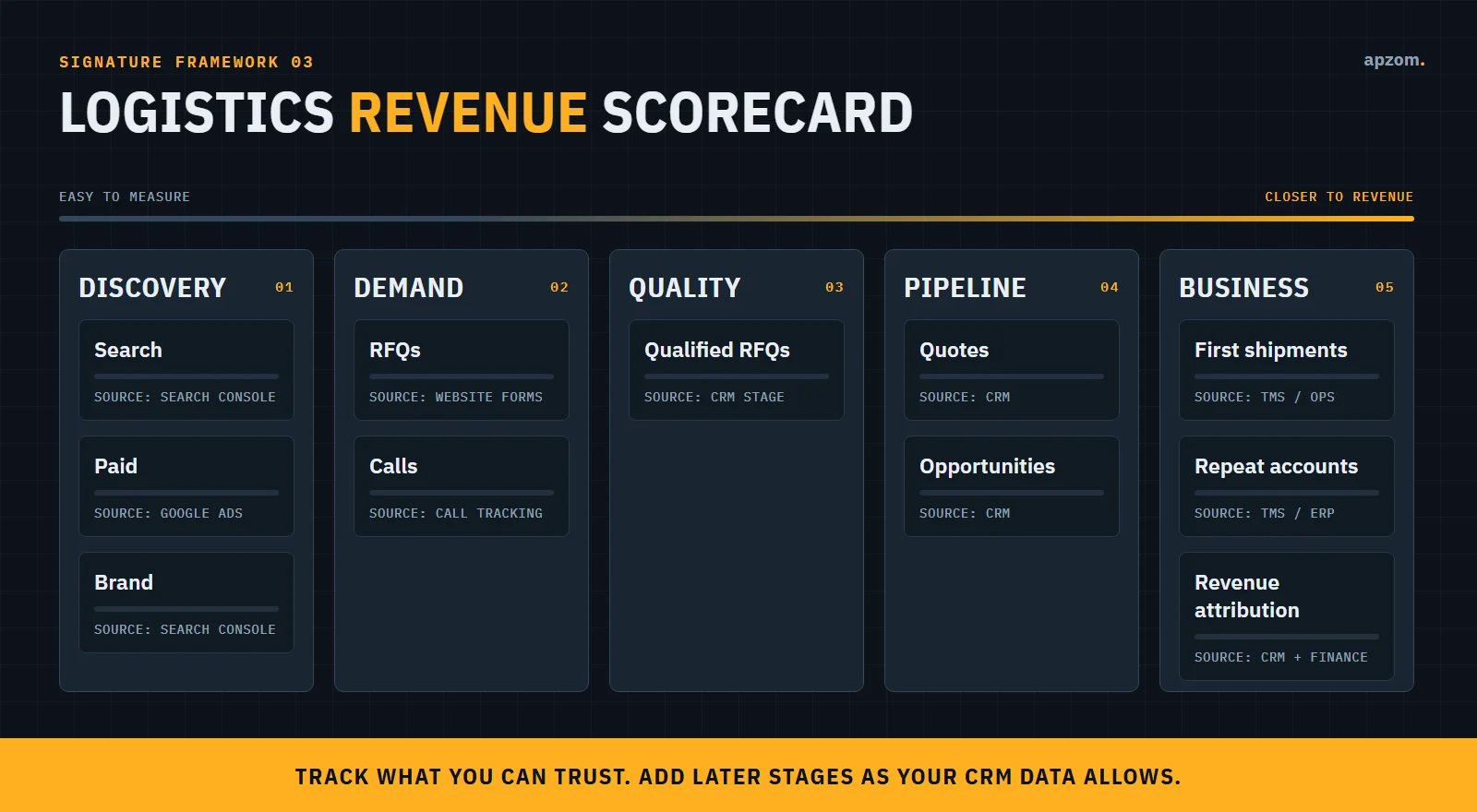Image resolution: width=1477 pixels, height=812 pixels.
Task: Click the 'QUALITY' column heading
Action: pos(685,288)
